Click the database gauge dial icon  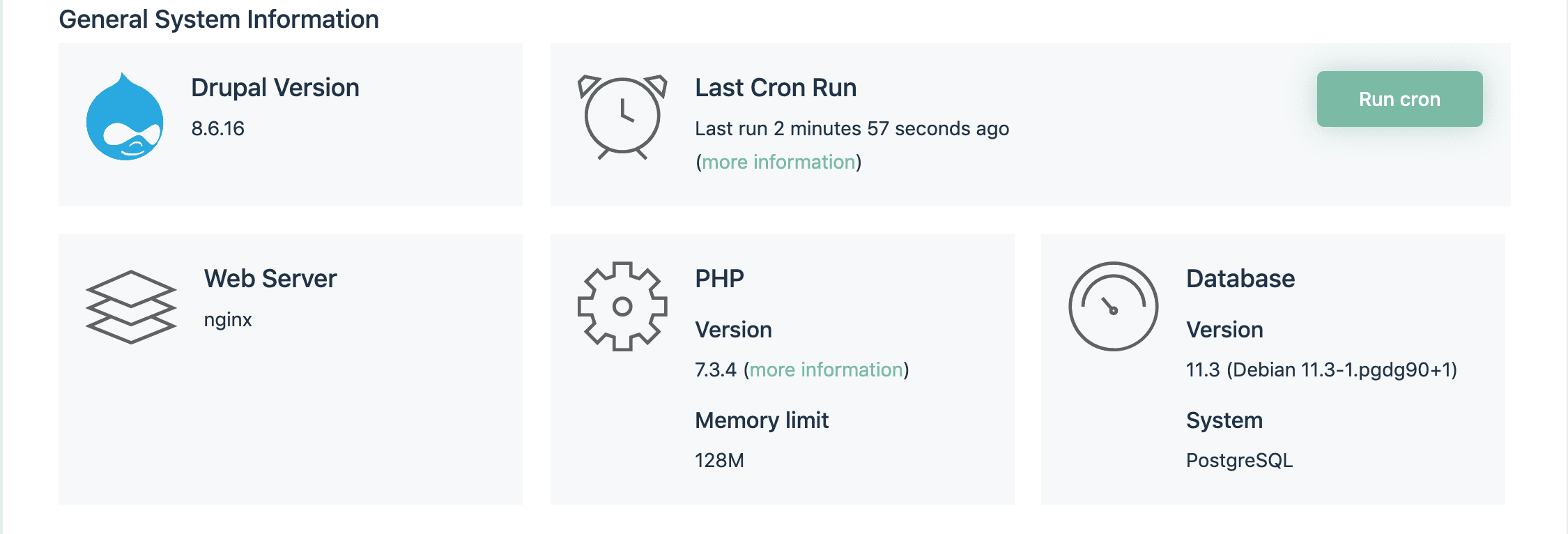click(x=1114, y=306)
